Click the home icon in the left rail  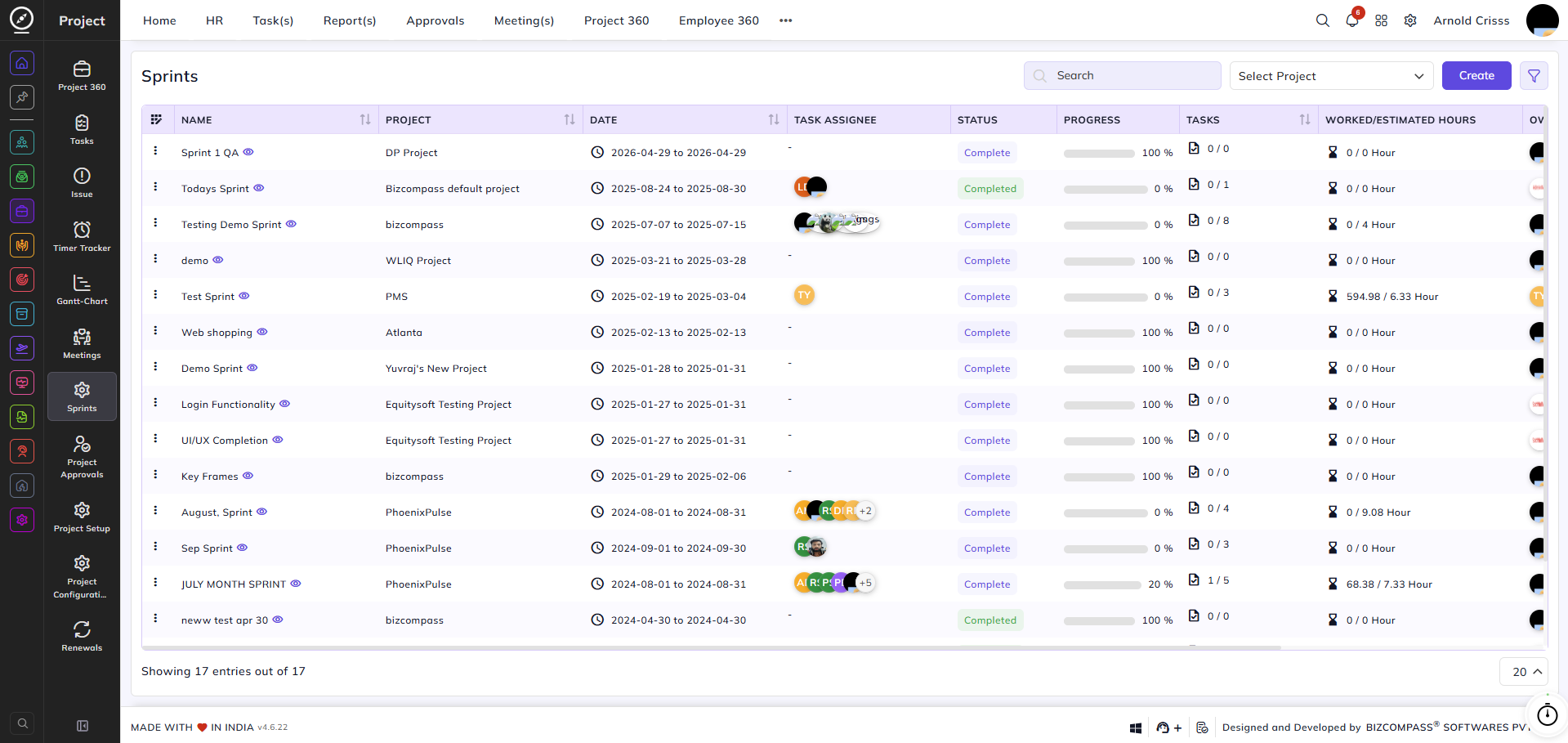click(x=22, y=62)
